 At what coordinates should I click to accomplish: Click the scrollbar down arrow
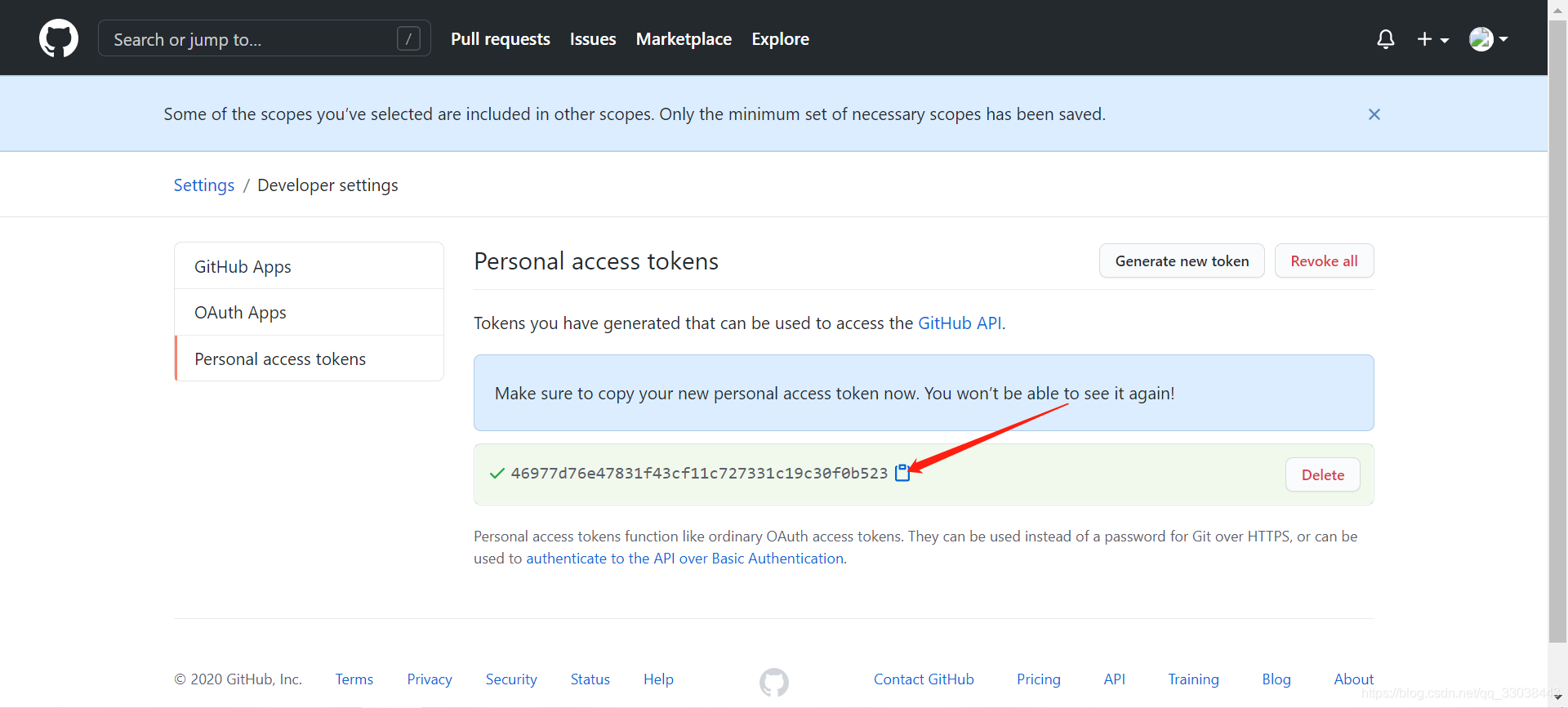[x=1557, y=697]
